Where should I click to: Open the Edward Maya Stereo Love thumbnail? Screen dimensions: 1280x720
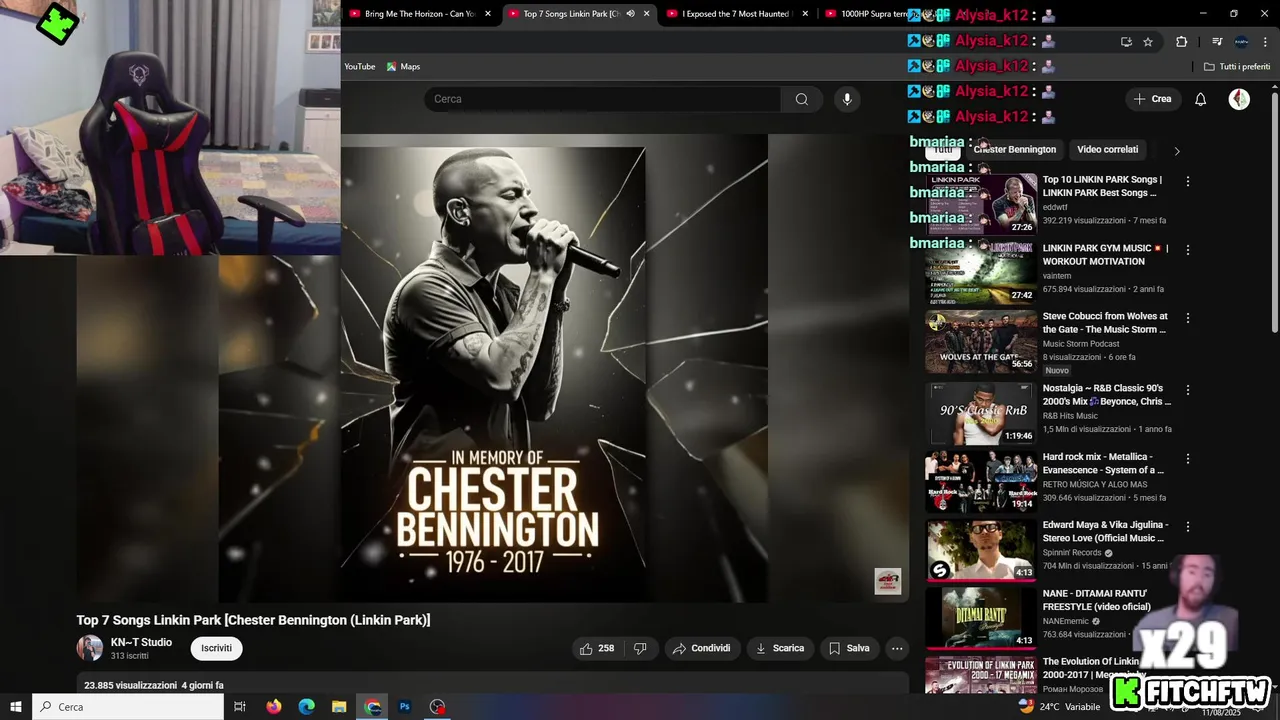click(981, 550)
